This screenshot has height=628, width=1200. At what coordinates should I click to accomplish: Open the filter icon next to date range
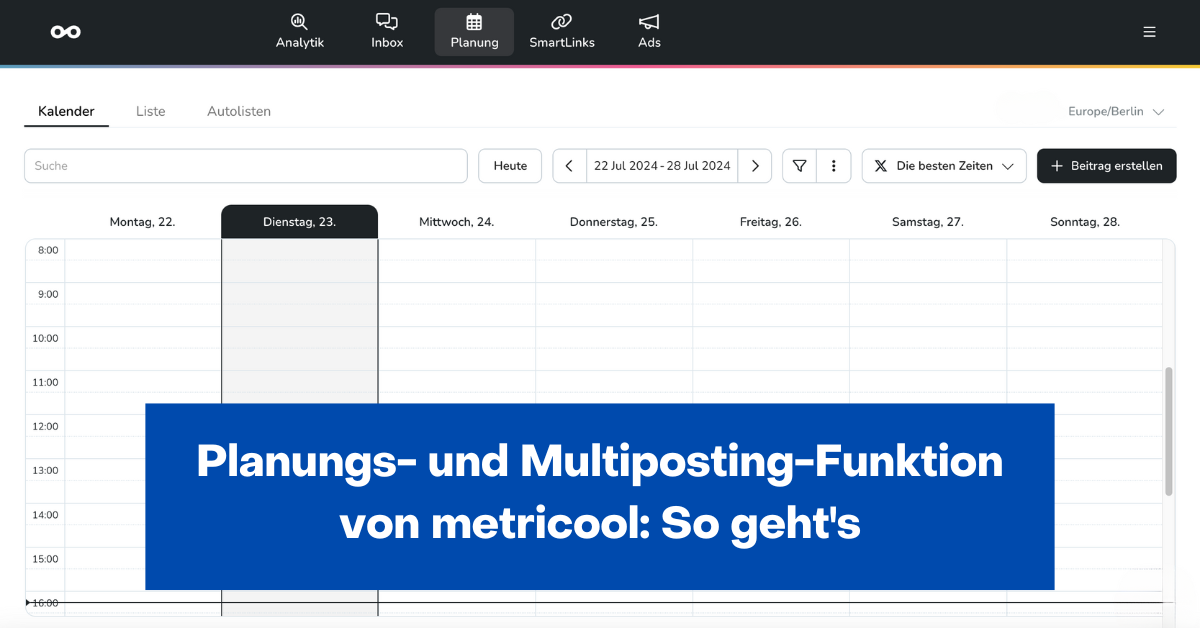click(799, 165)
